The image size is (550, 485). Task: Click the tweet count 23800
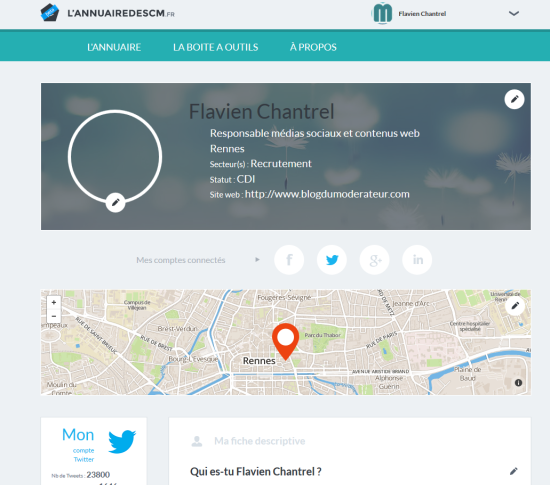(98, 475)
